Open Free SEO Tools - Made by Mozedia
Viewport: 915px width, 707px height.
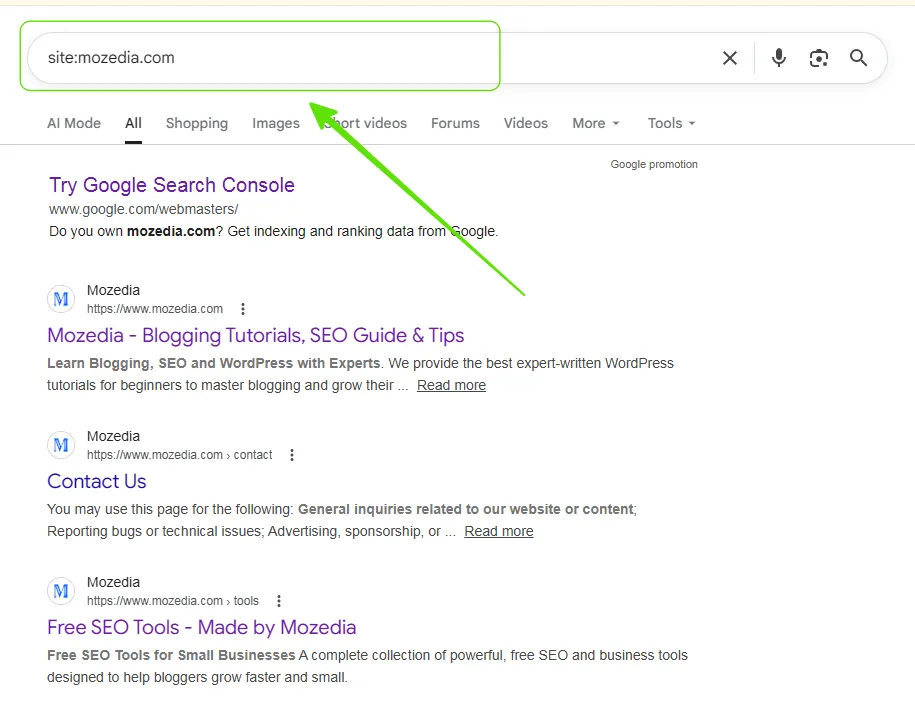tap(201, 627)
